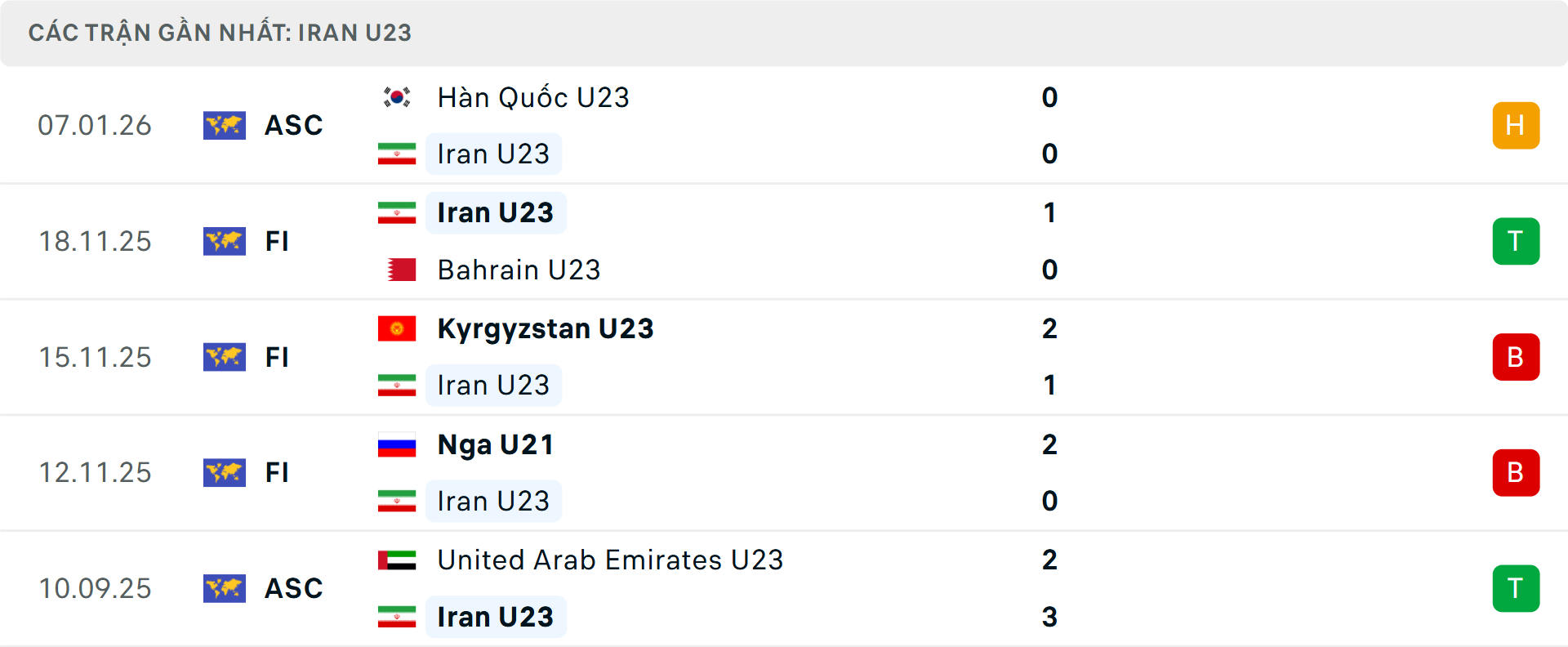The height and width of the screenshot is (647, 1568).
Task: Expand the UAE versus Iran match row
Action: (x=784, y=588)
